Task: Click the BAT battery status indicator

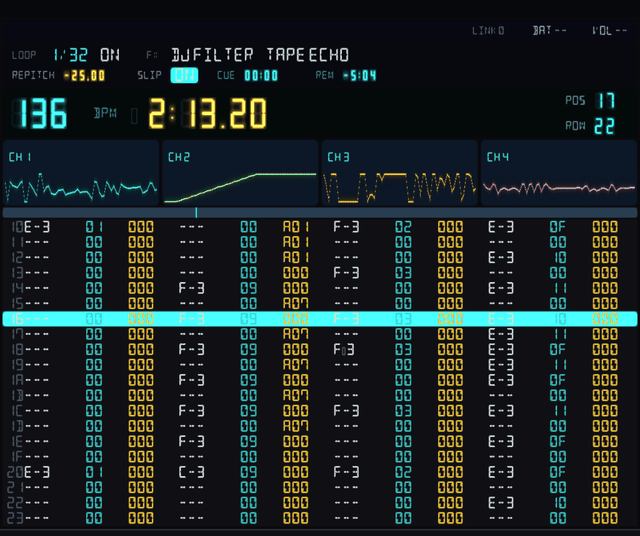Action: coord(549,30)
